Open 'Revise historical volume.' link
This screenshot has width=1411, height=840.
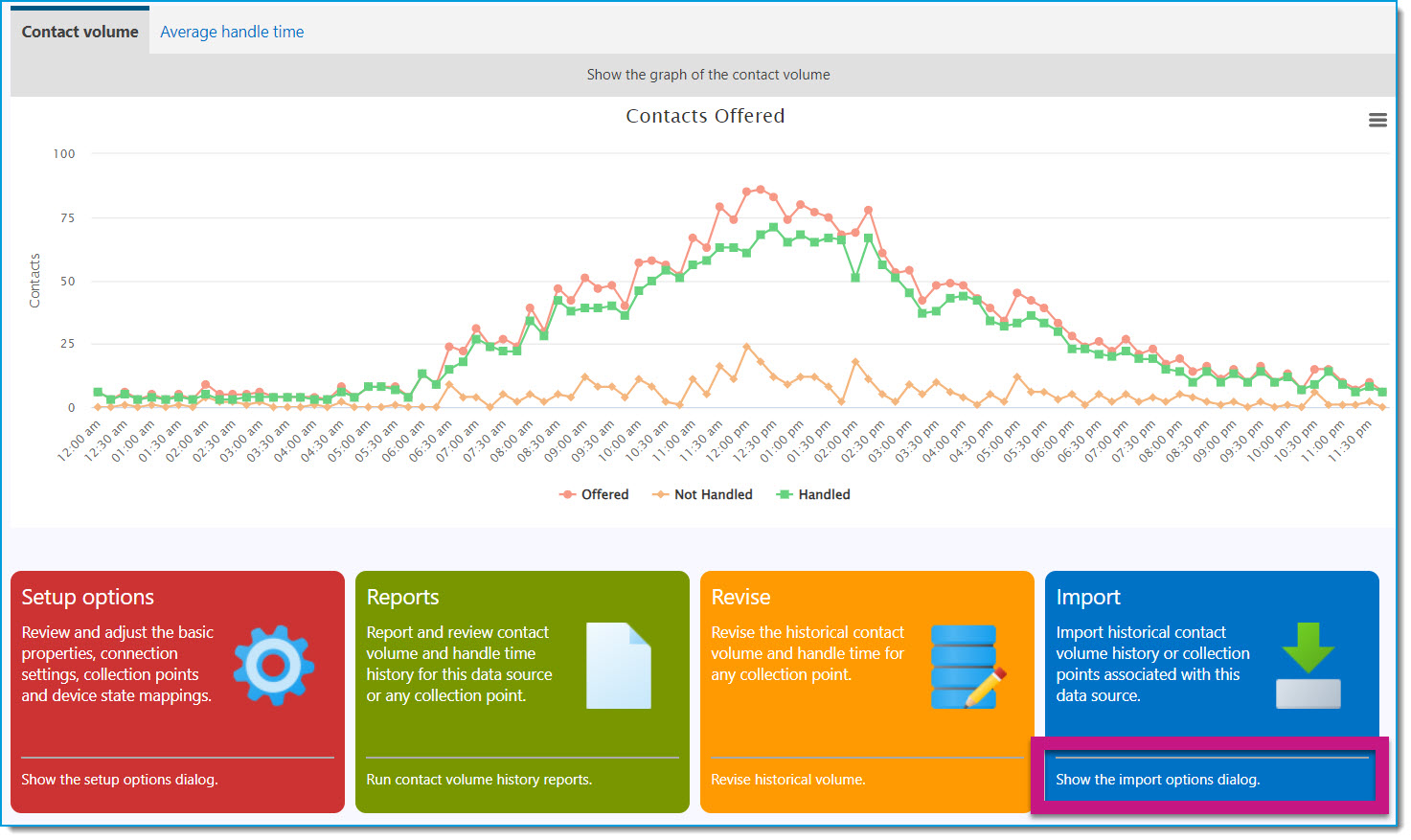(x=787, y=780)
